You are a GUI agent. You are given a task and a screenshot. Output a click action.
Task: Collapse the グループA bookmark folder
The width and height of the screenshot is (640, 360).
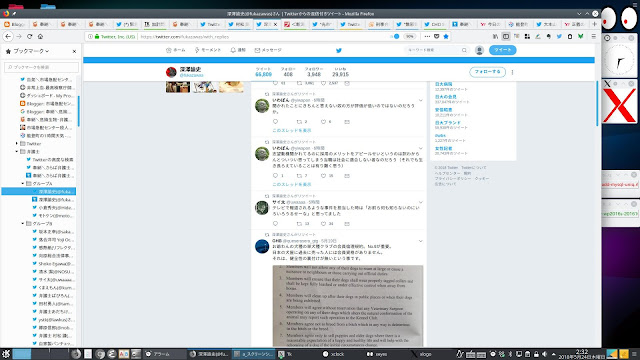pyautogui.click(x=23, y=184)
